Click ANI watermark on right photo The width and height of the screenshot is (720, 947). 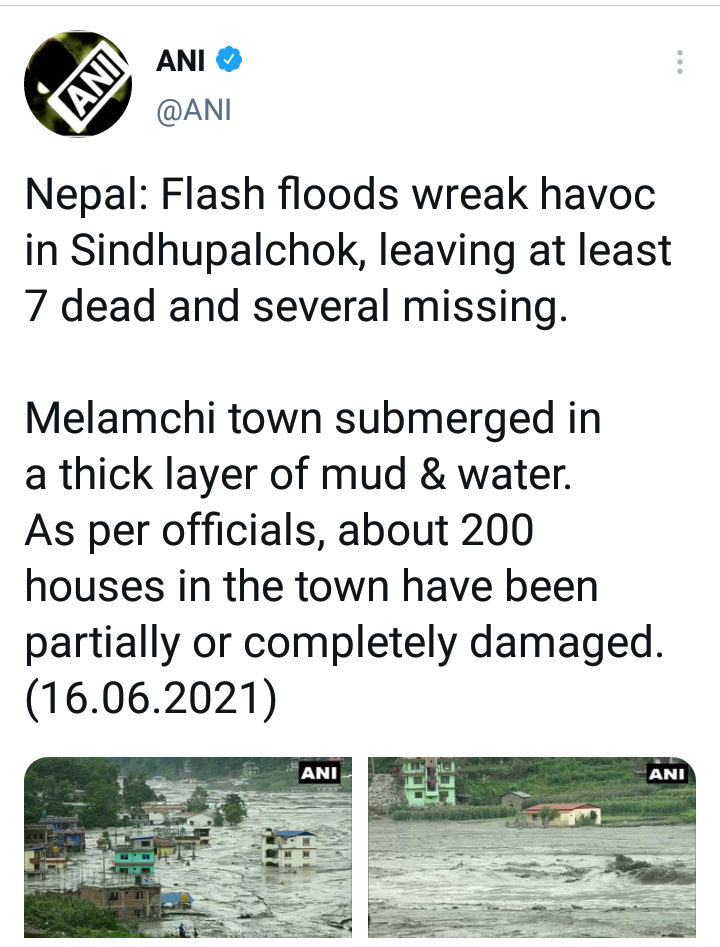[666, 773]
